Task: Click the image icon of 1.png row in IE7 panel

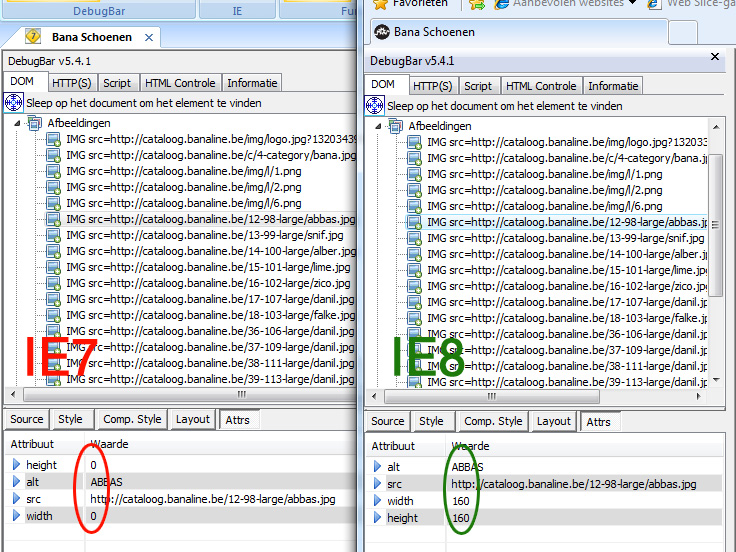Action: pyautogui.click(x=53, y=171)
